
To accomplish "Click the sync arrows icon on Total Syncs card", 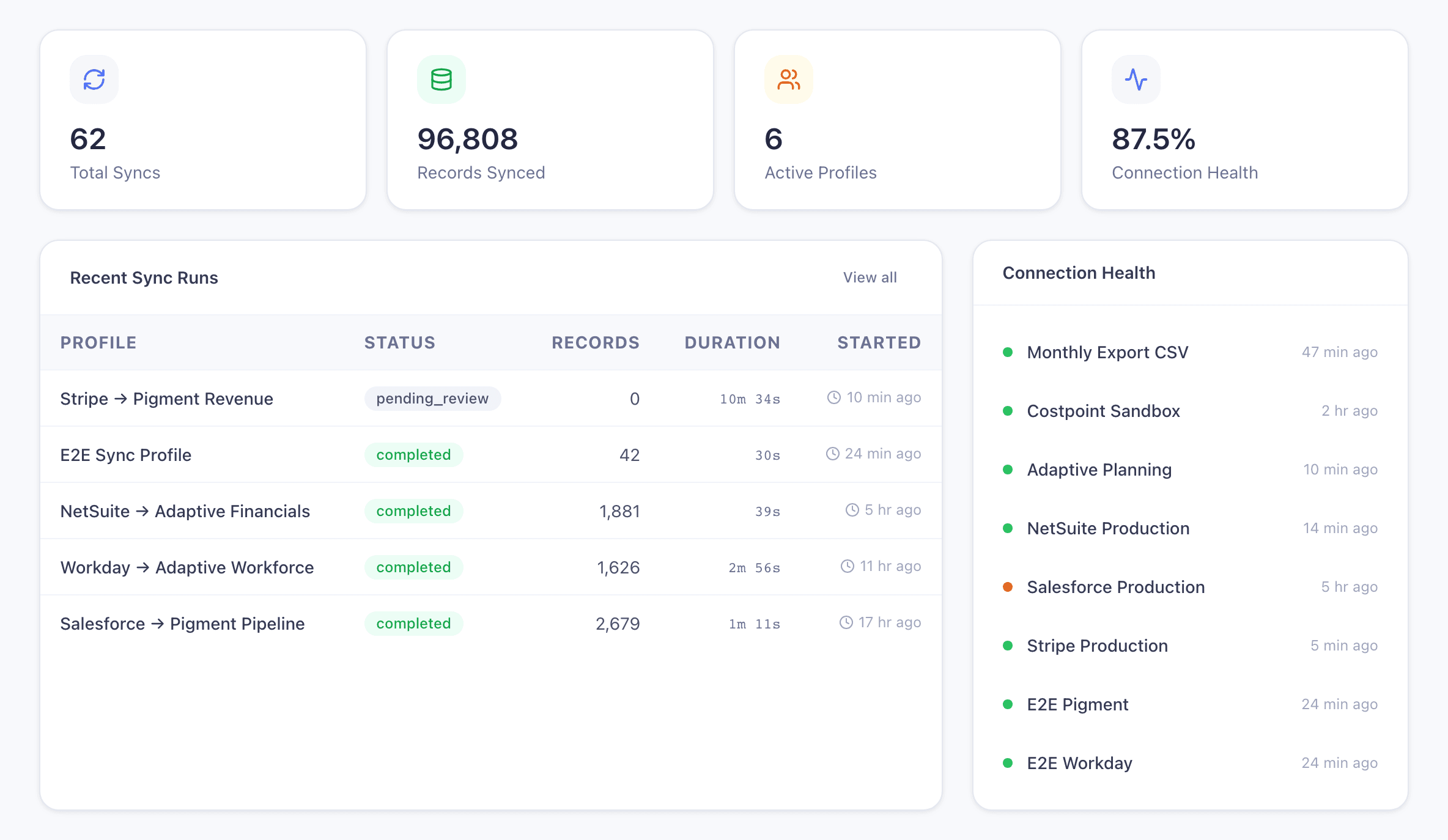I will 94,78.
